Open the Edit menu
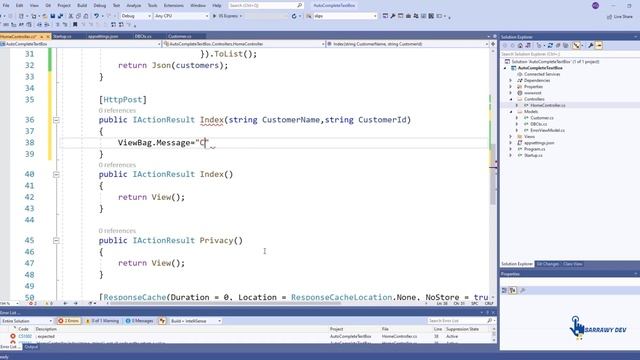This screenshot has width=640, height=360. tap(19, 6)
